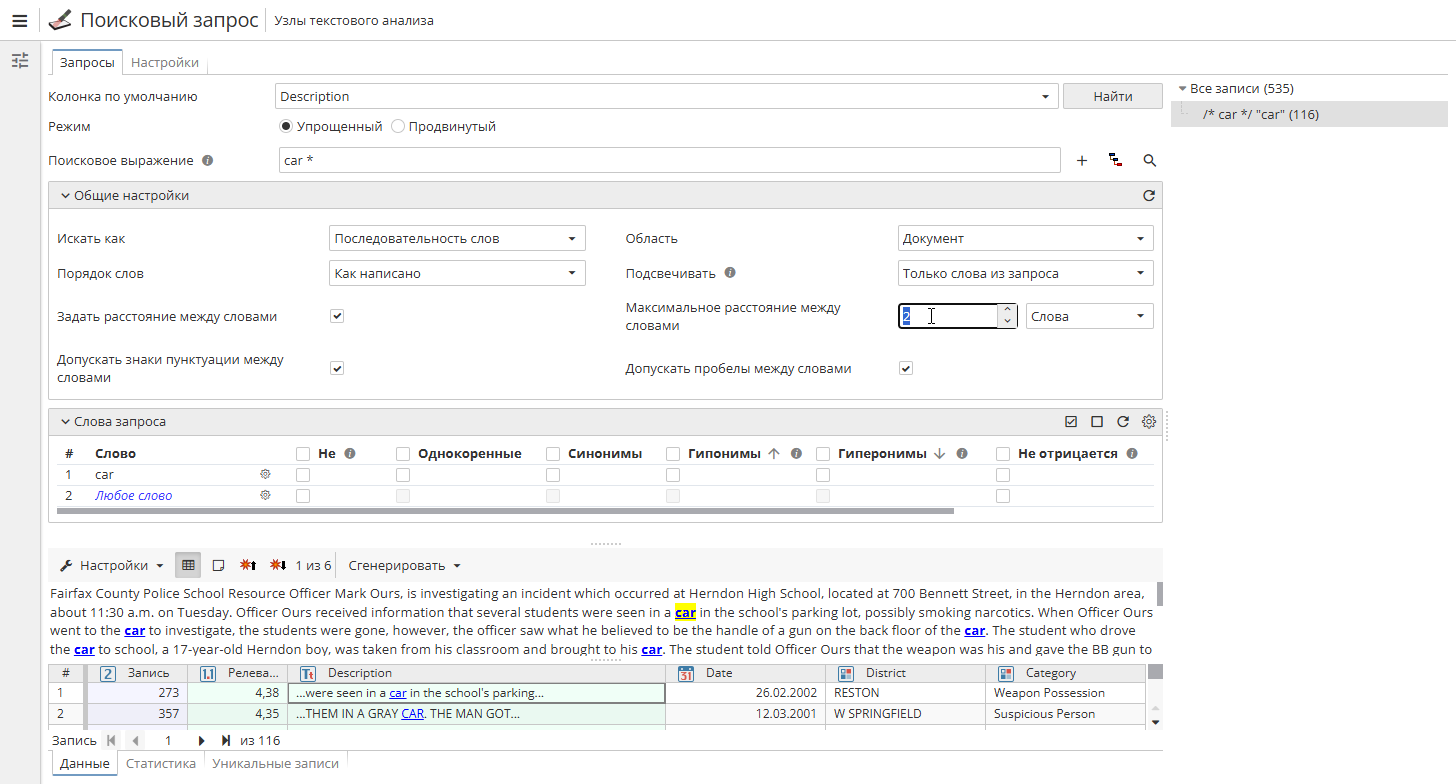Switch to Настройки tab

[x=165, y=62]
